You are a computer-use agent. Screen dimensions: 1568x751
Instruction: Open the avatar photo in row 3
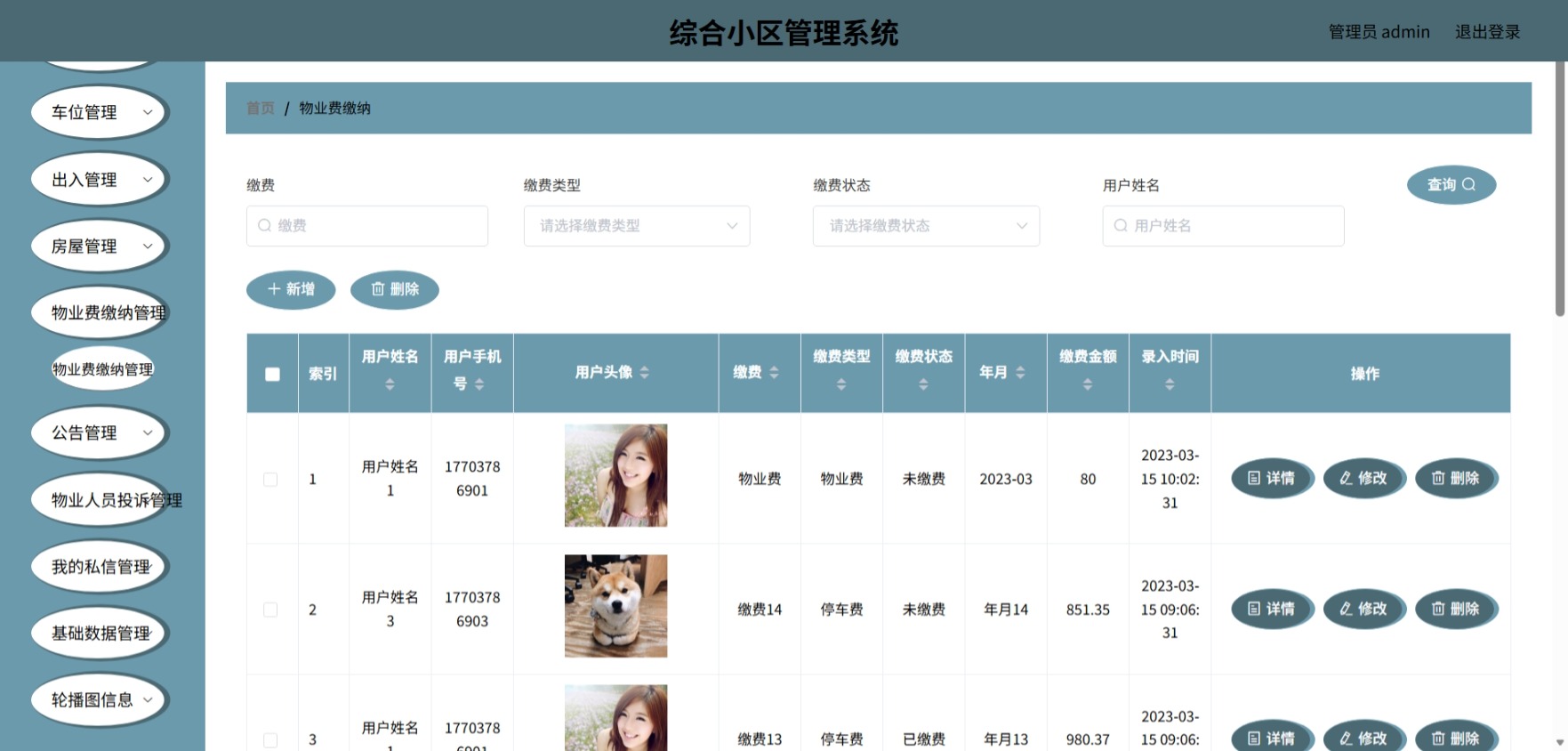tap(615, 718)
